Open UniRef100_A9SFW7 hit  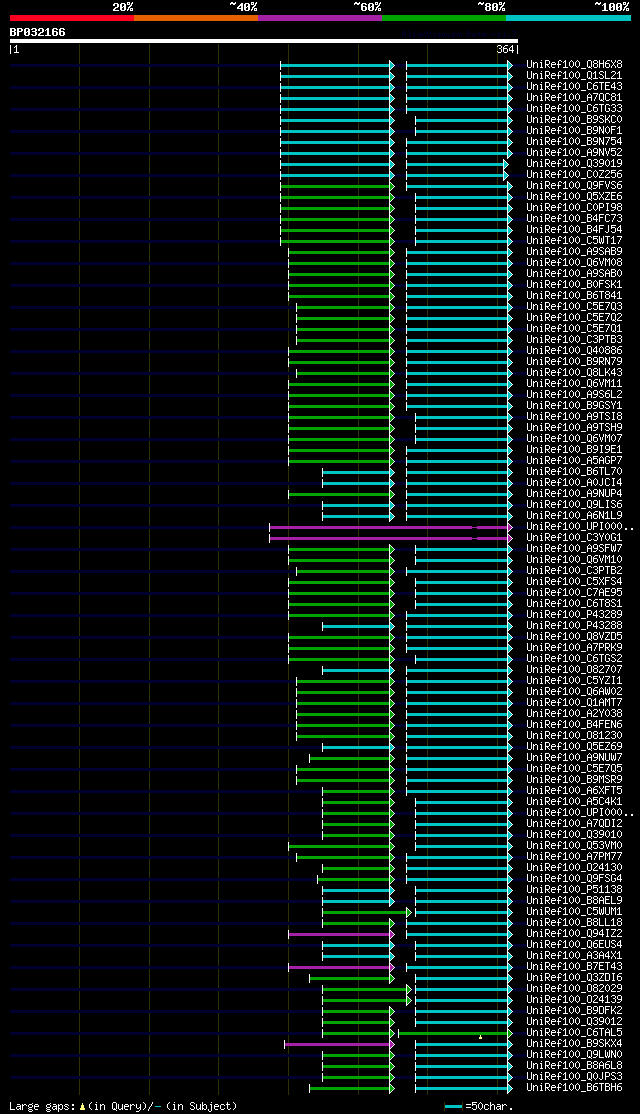(575, 549)
